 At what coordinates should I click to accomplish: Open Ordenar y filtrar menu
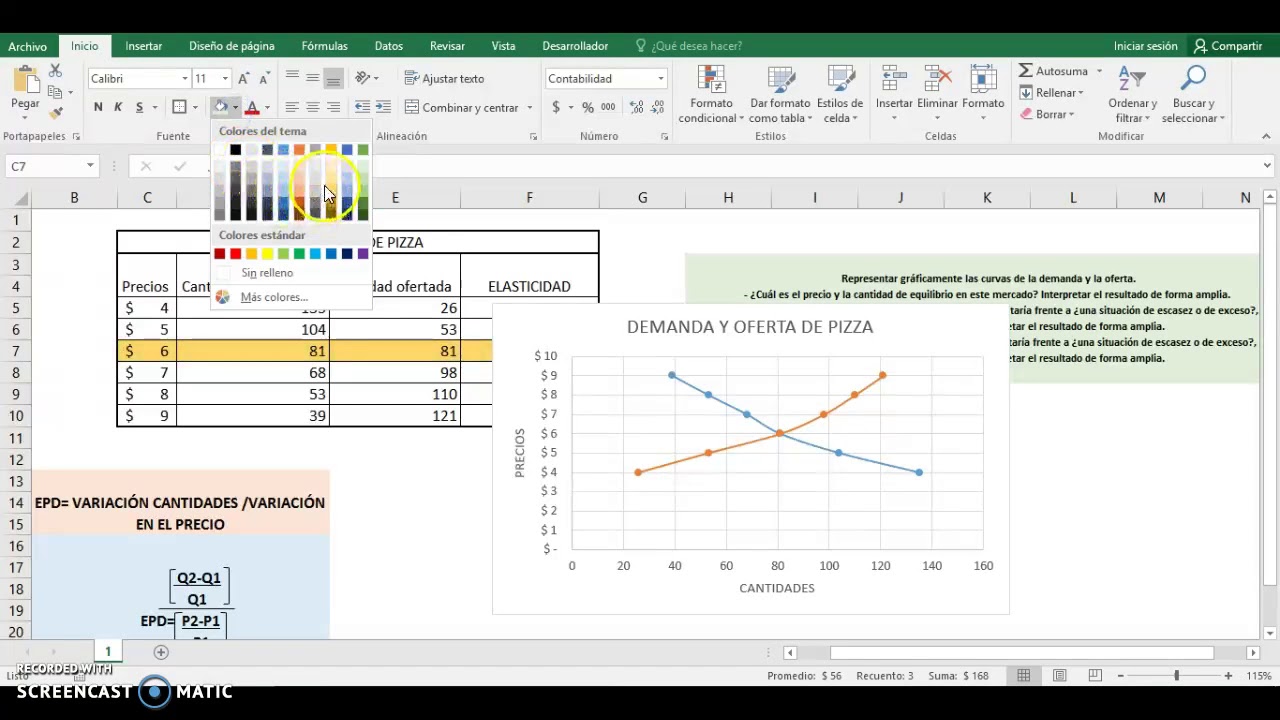1132,96
